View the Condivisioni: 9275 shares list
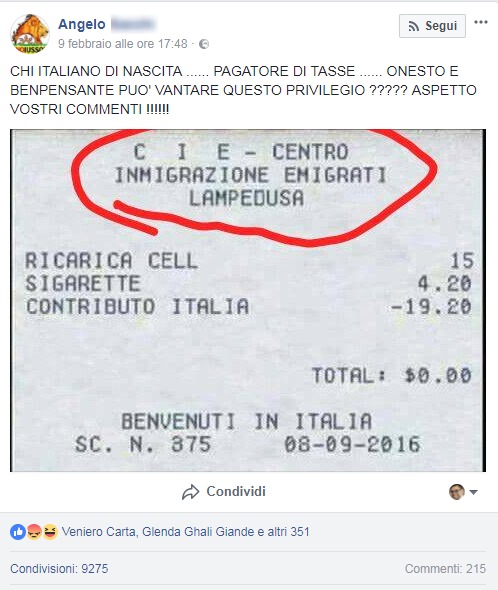The height and width of the screenshot is (590, 498). (59, 568)
